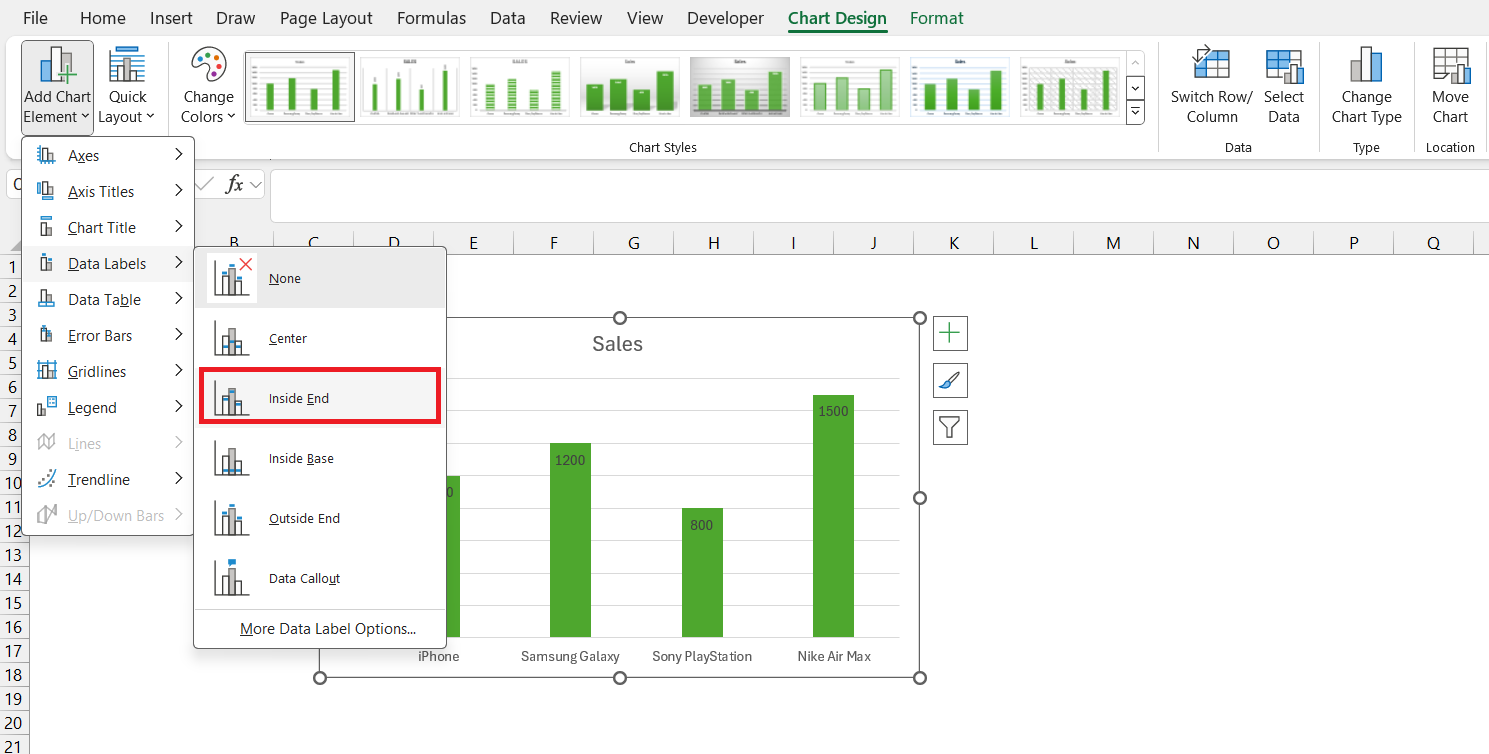1489x754 pixels.
Task: Click the formula bar input field
Action: [x=879, y=196]
